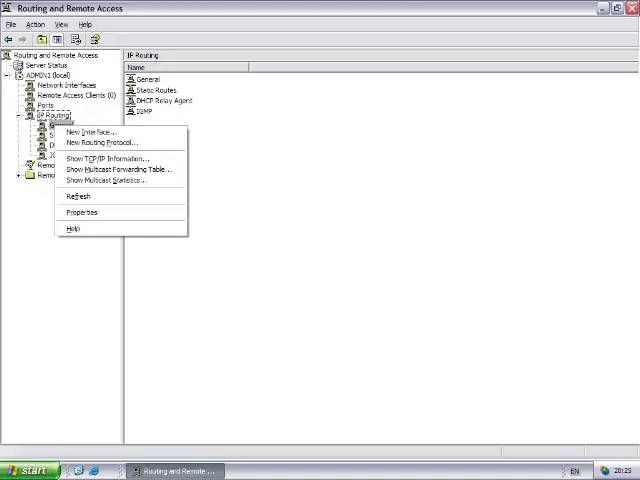Open the Action menu

36,24
